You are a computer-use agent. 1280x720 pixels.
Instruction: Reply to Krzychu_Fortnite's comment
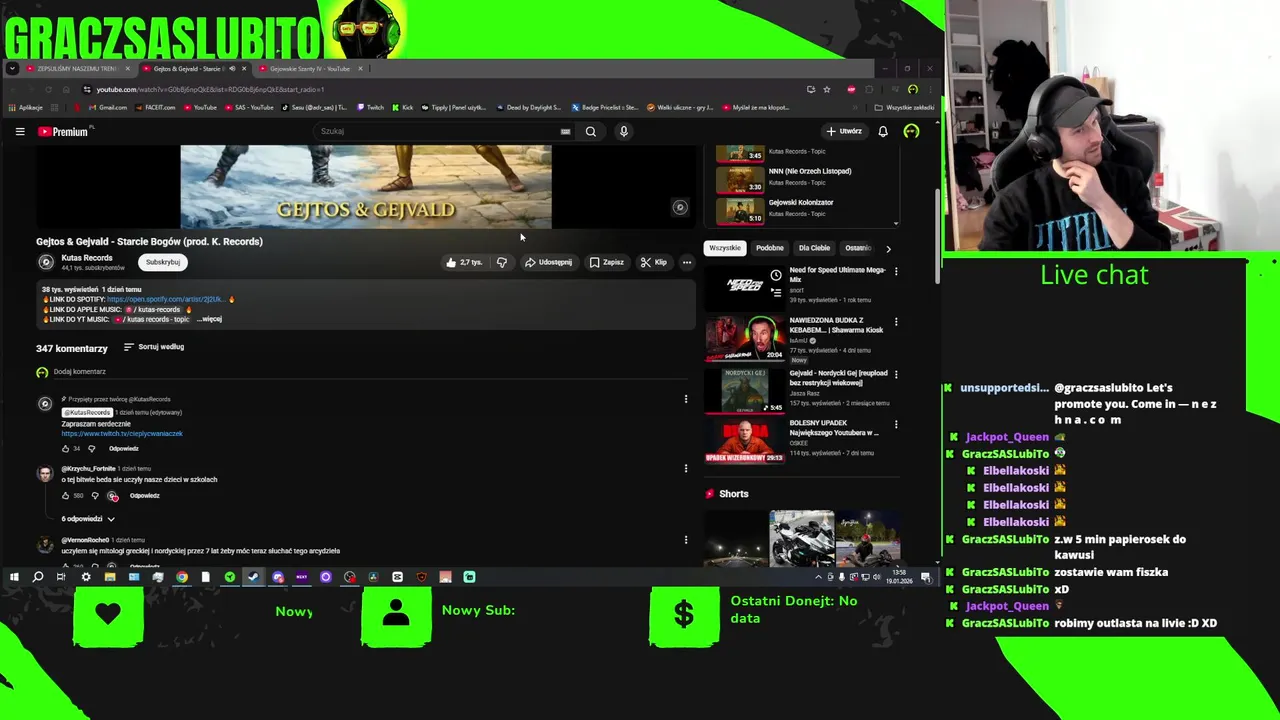coord(145,495)
